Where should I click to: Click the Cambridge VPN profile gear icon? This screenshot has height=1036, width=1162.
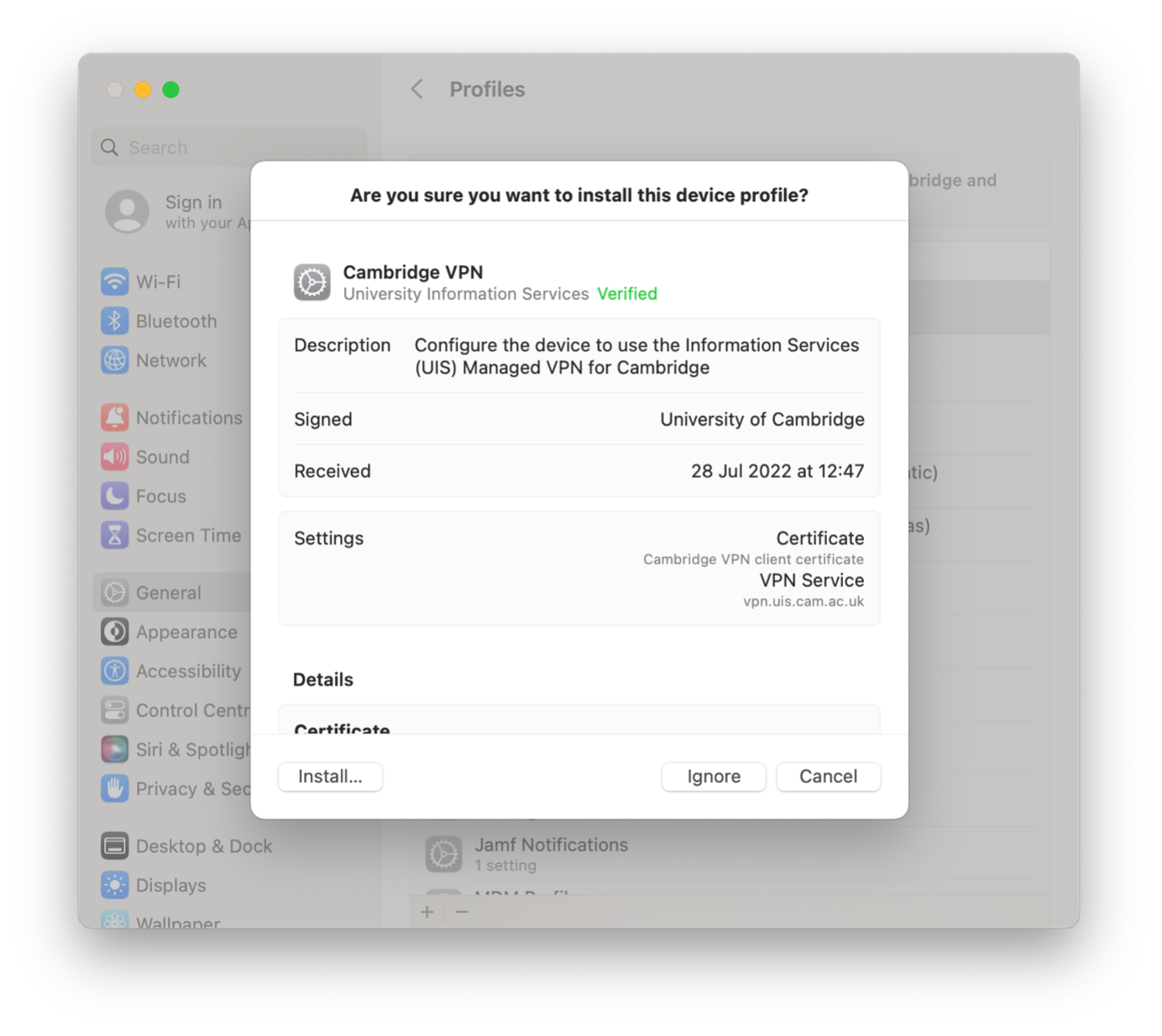point(312,282)
